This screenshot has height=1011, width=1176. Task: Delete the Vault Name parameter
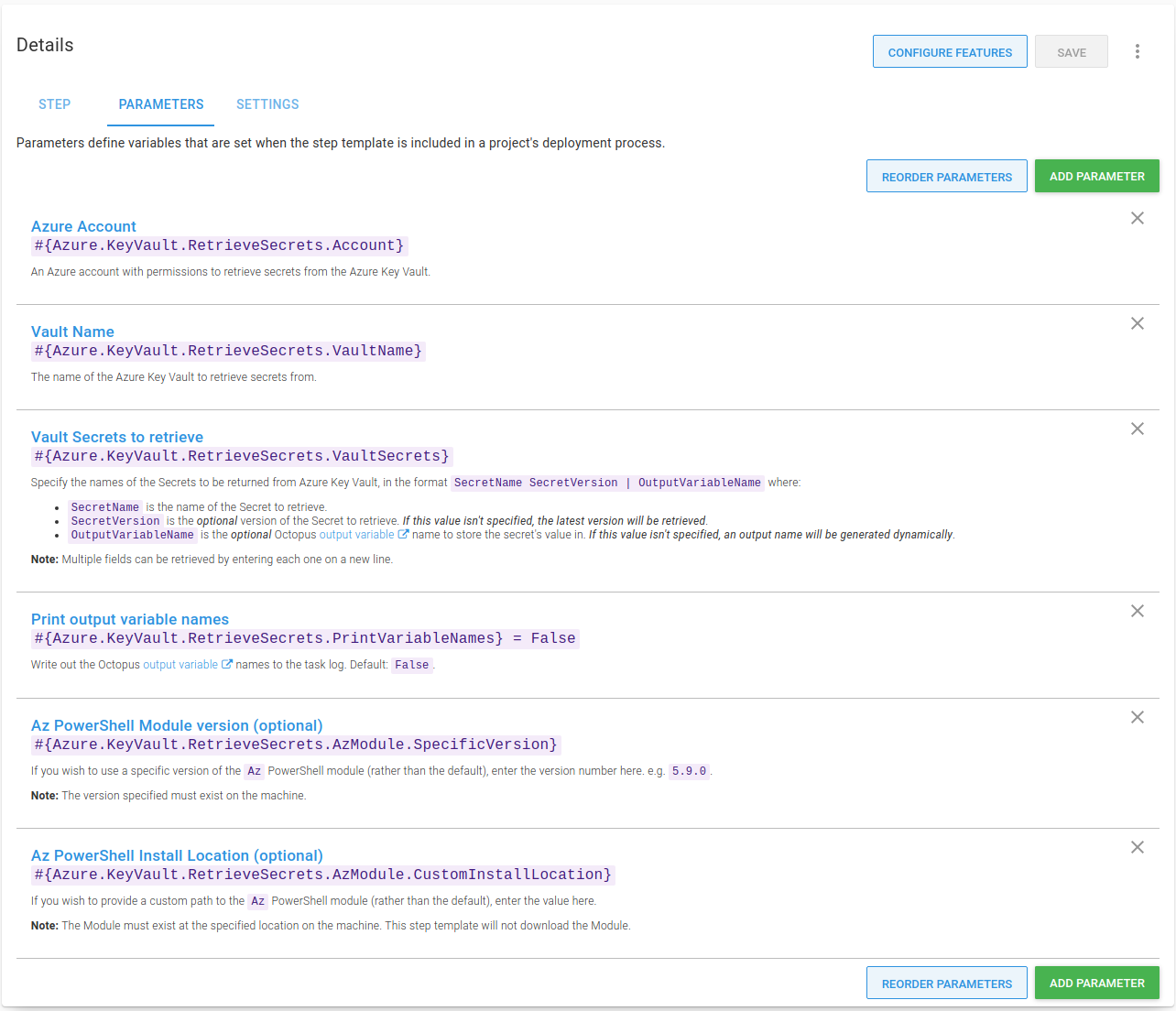coord(1137,323)
